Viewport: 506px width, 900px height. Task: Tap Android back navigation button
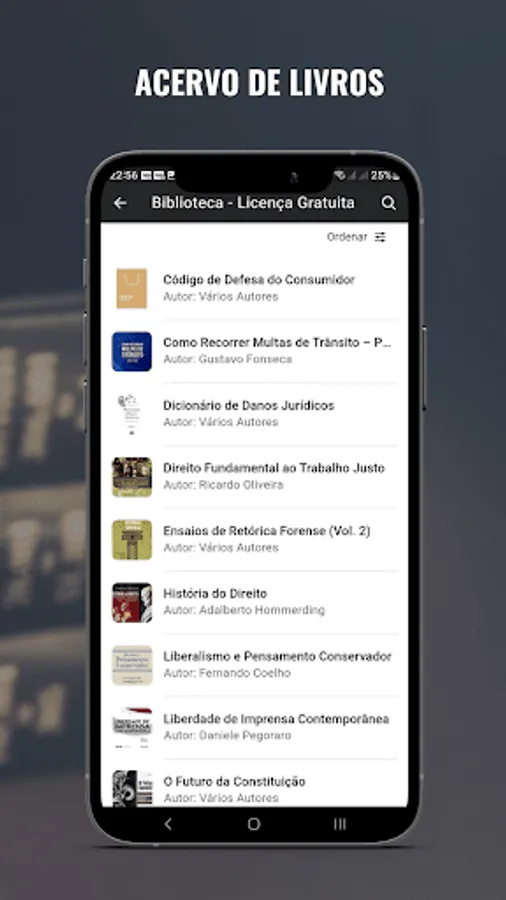tap(168, 824)
